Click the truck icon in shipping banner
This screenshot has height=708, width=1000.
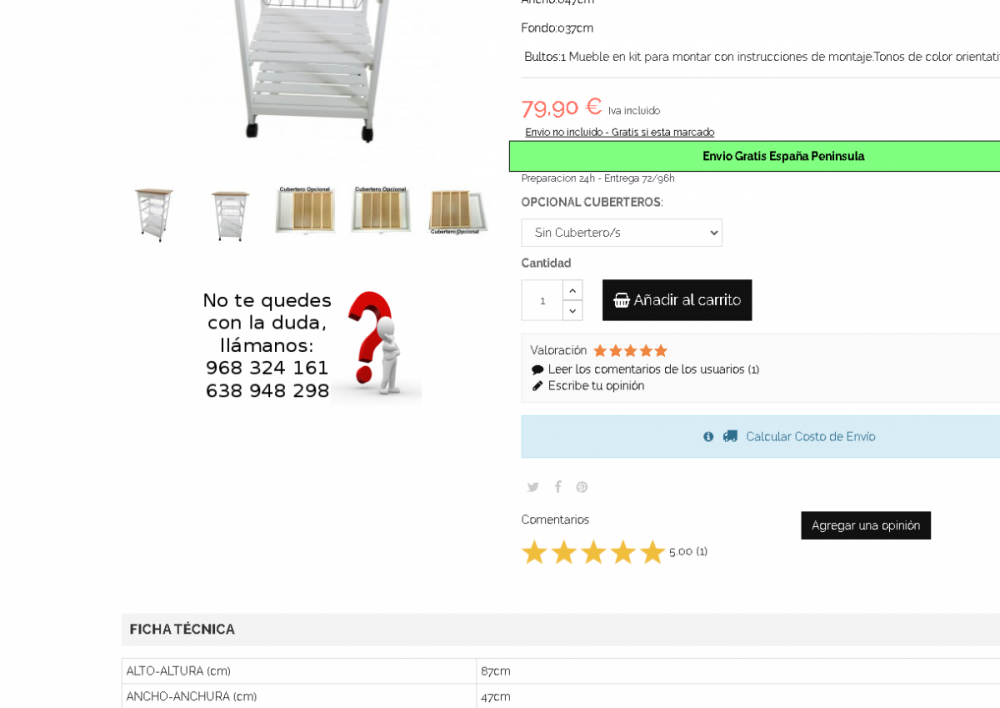click(x=730, y=436)
